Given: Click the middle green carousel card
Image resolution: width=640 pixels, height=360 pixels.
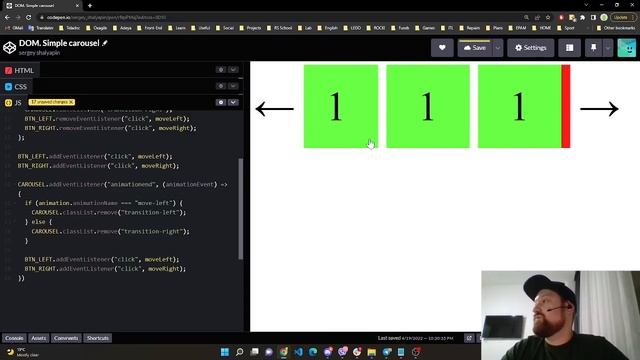Looking at the screenshot, I should pyautogui.click(x=428, y=106).
